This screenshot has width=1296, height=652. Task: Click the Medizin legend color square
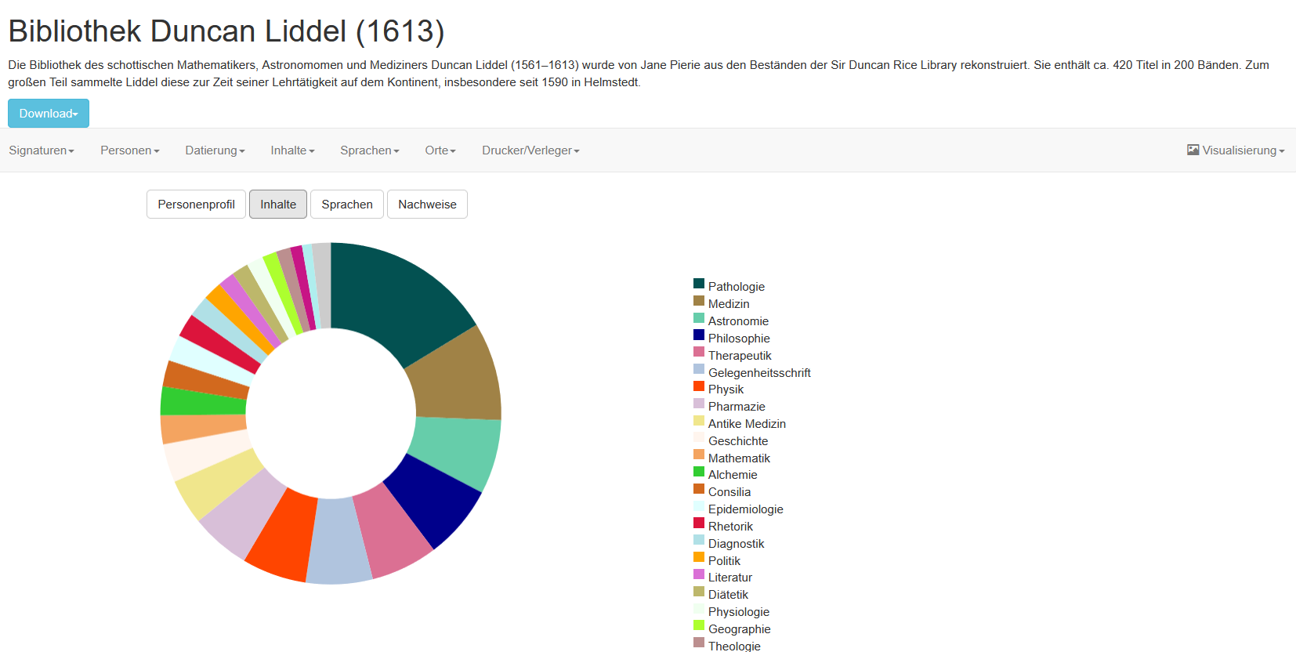[x=698, y=300]
